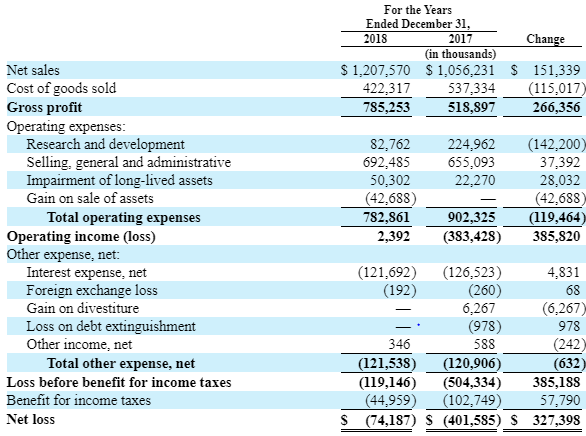The width and height of the screenshot is (586, 436).
Task: Click the 2017 R&D value 224,962
Action: (471, 144)
